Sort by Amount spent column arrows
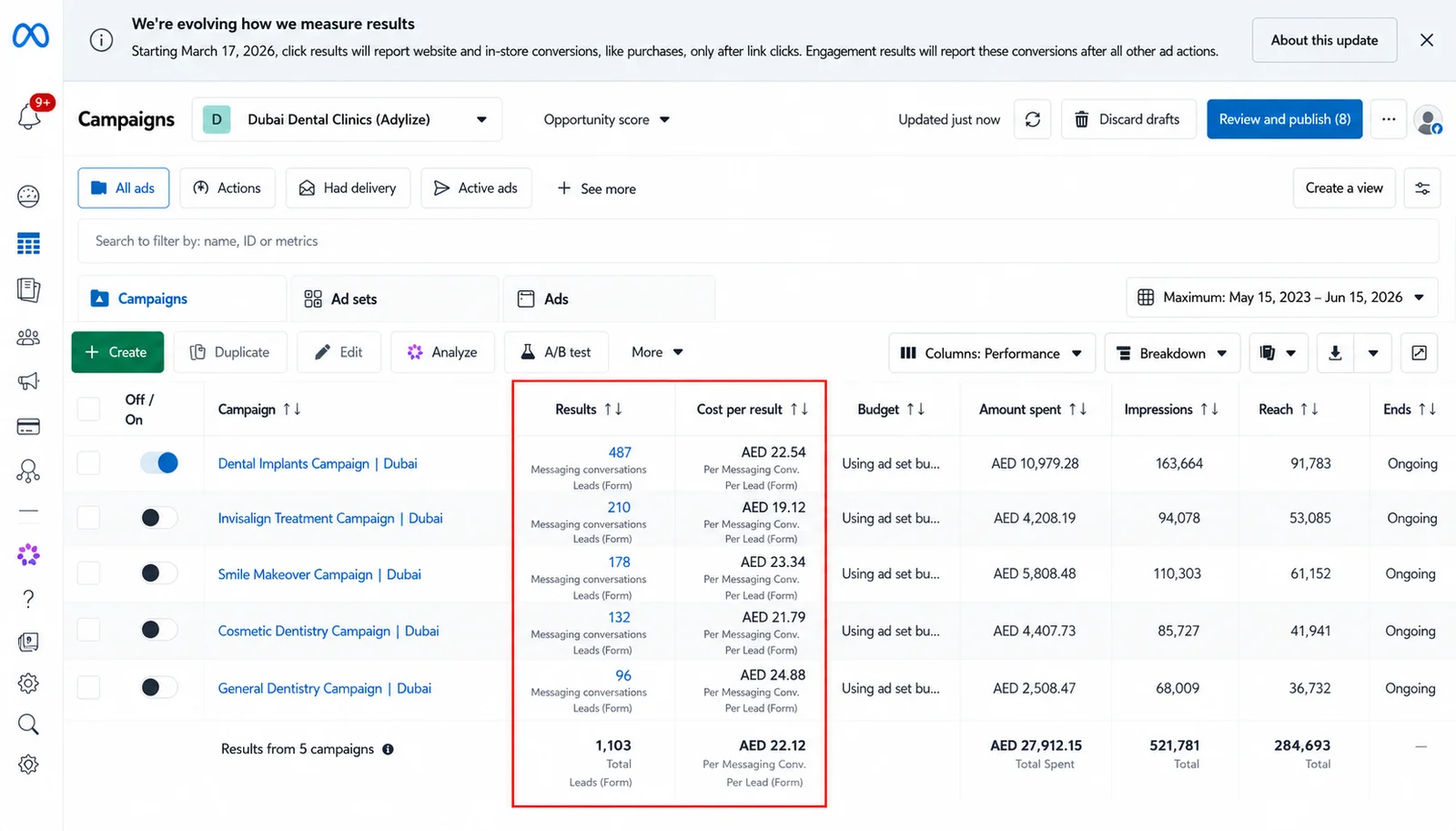Image resolution: width=1456 pixels, height=831 pixels. coord(1077,410)
